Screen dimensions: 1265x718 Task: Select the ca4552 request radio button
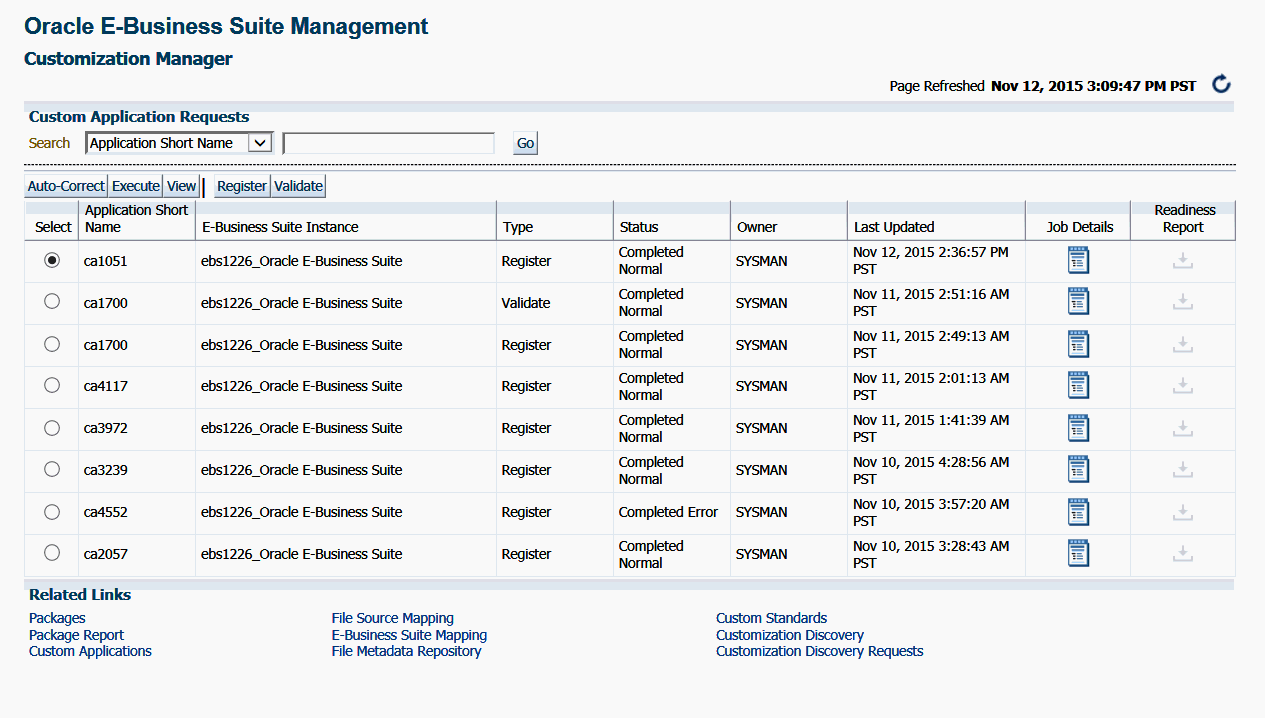pos(52,511)
